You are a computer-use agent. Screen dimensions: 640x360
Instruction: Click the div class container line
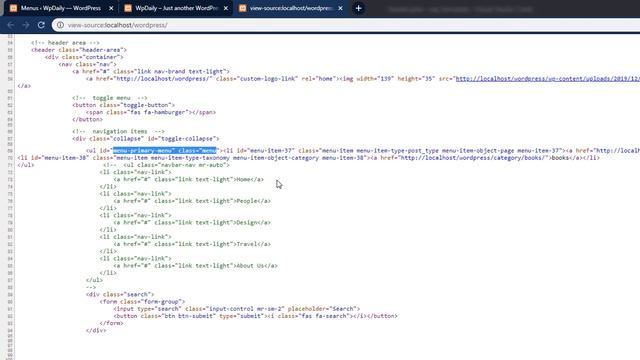(x=84, y=57)
